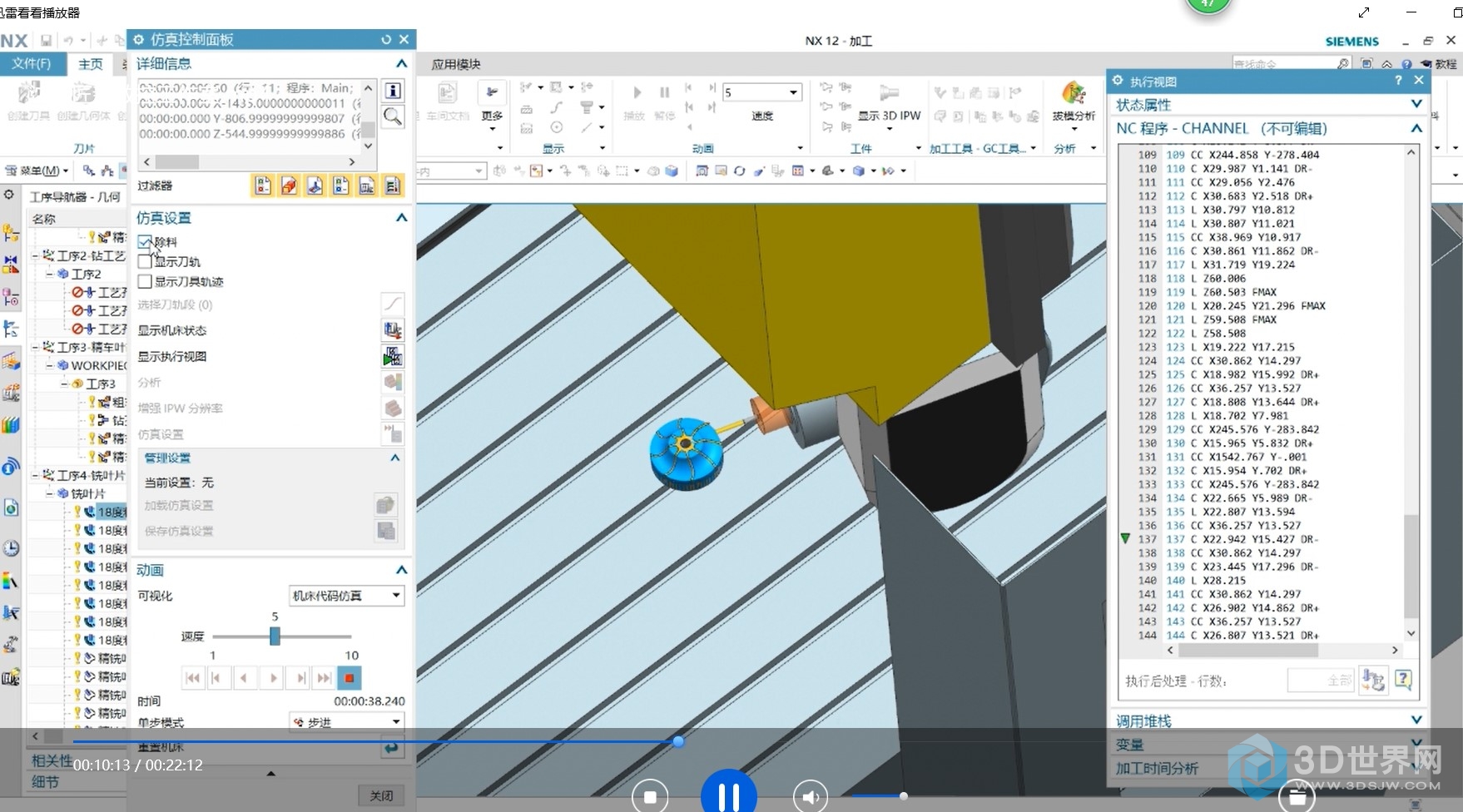Click the magnifier search icon in 详细信息
Image resolution: width=1463 pixels, height=812 pixels.
click(x=393, y=116)
